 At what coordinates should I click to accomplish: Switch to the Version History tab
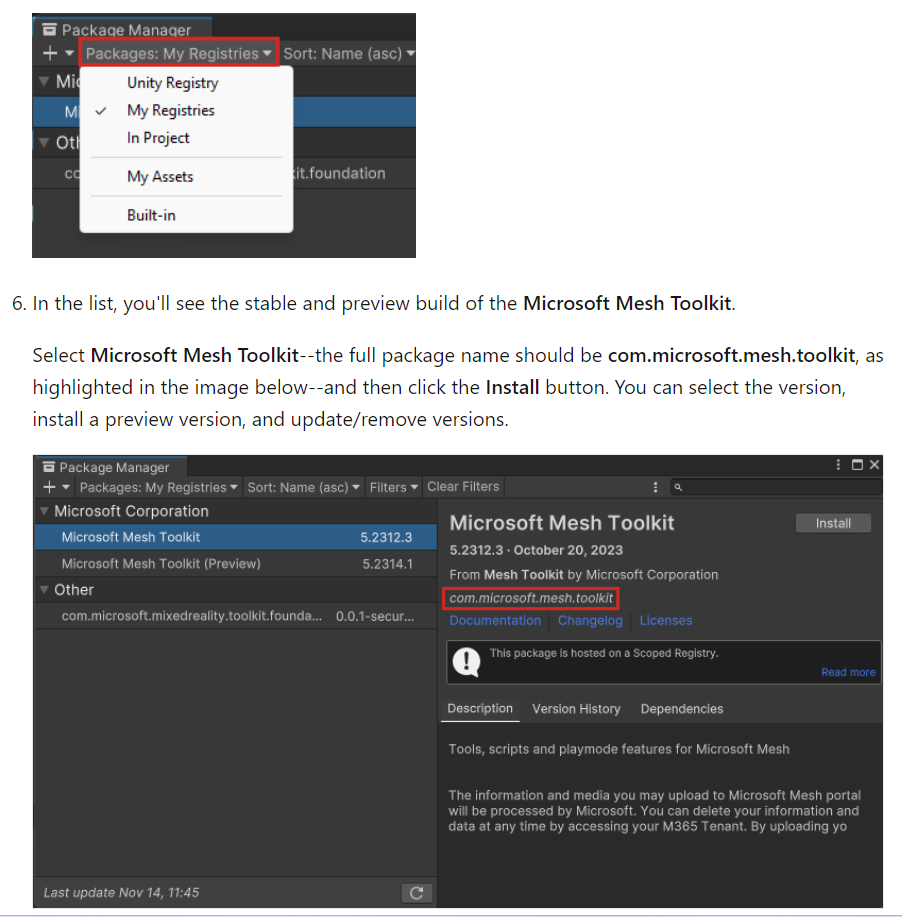click(x=576, y=709)
